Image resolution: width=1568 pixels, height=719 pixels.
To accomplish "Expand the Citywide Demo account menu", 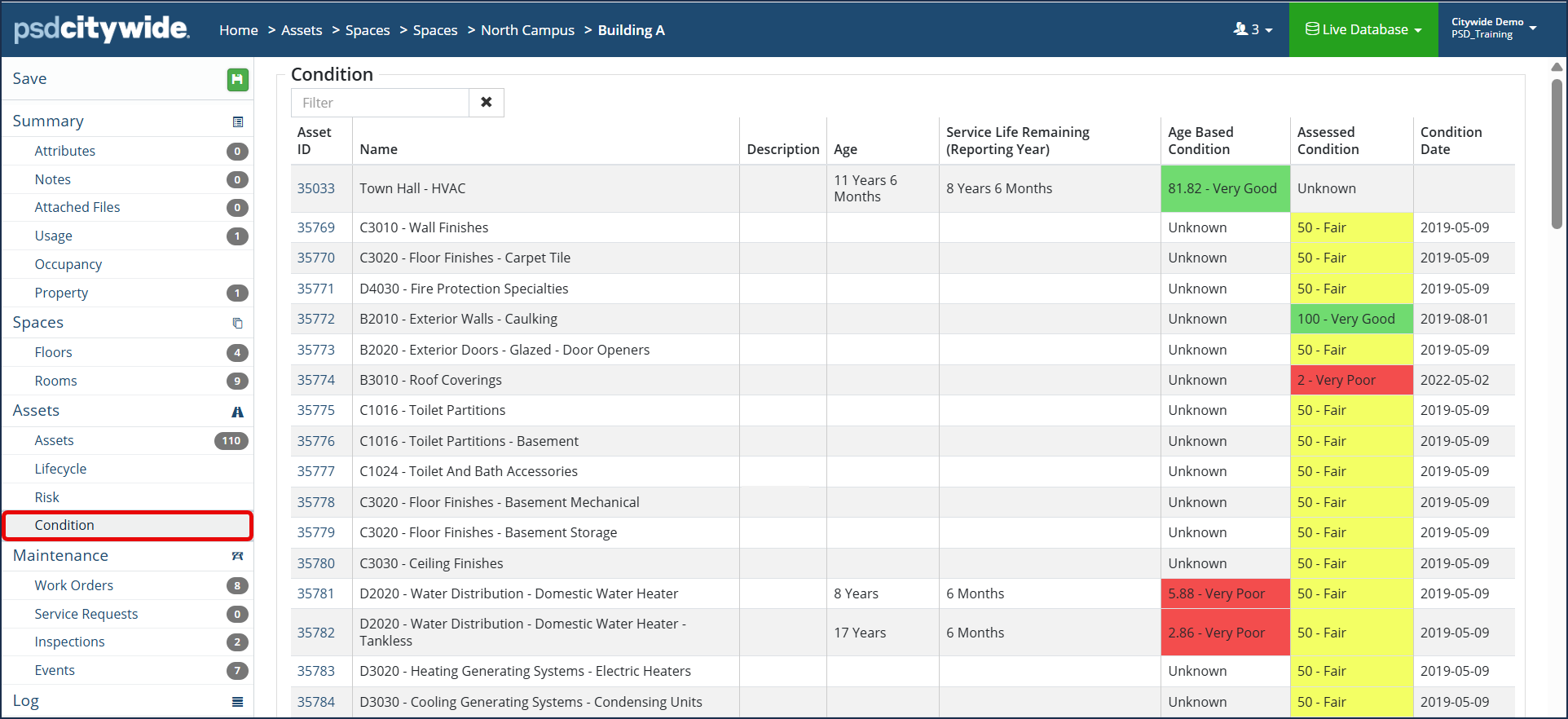I will click(1494, 29).
